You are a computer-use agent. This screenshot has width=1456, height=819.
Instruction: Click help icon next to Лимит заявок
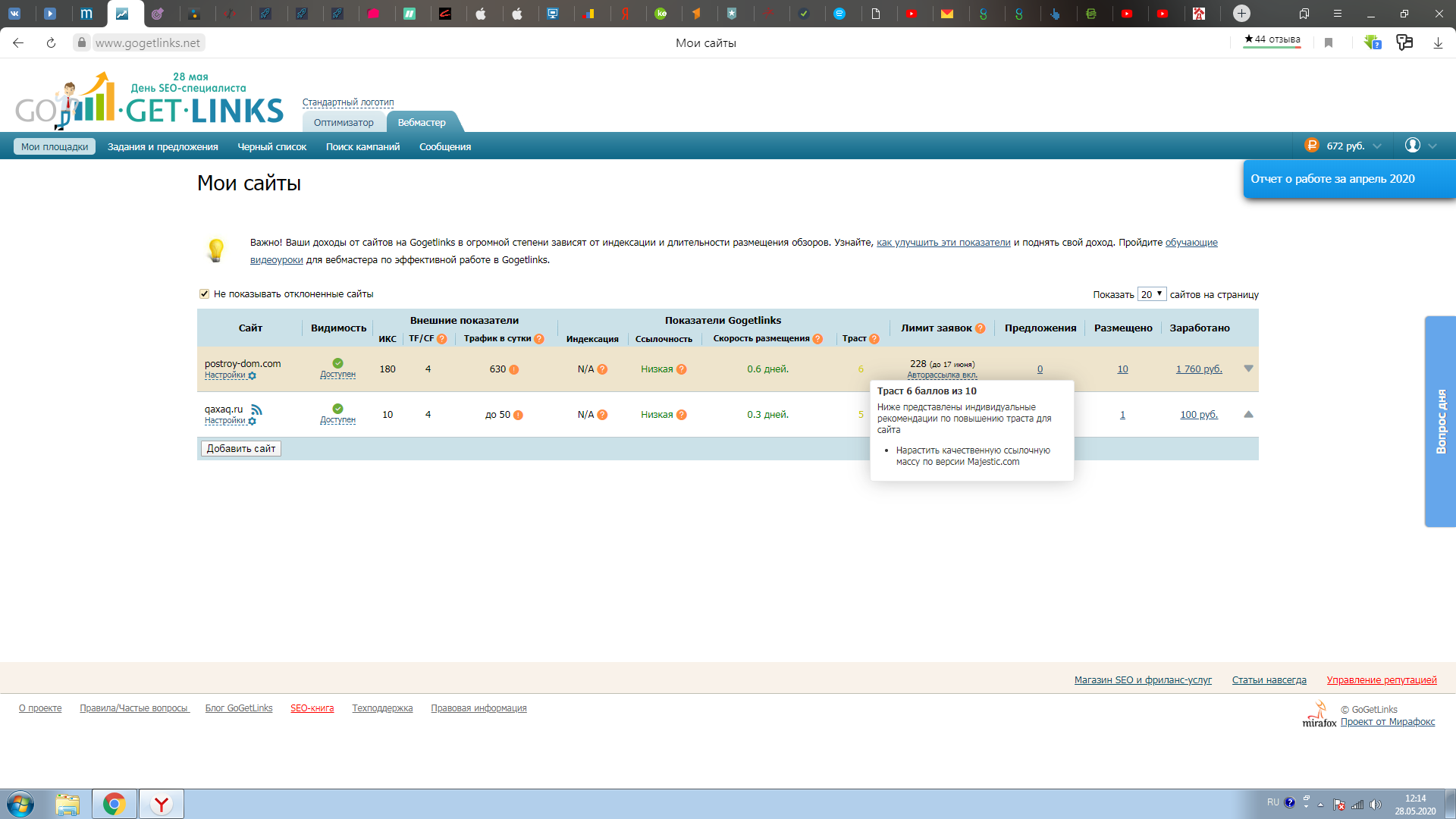(981, 328)
